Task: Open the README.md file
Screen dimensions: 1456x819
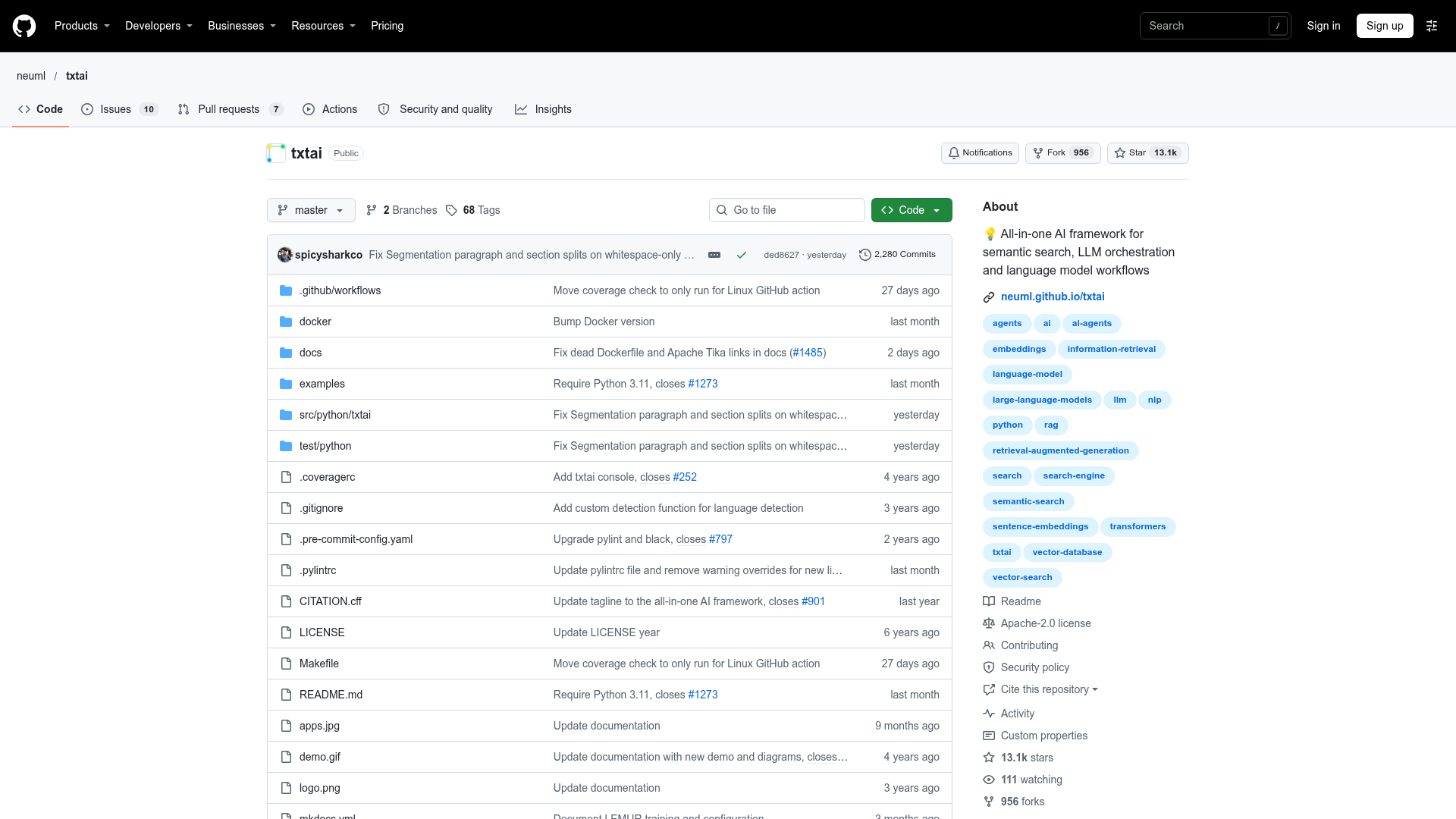Action: tap(331, 695)
